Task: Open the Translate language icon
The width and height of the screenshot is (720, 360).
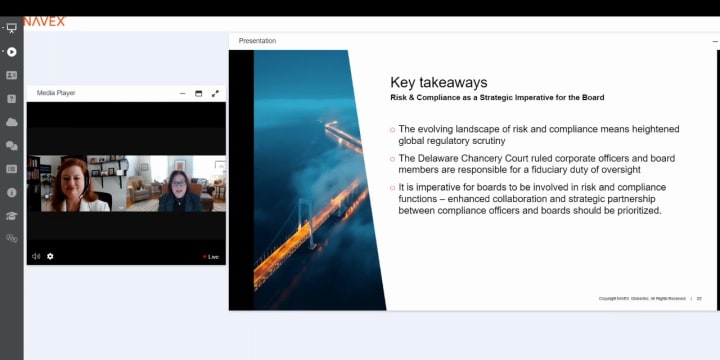Action: [x=11, y=238]
